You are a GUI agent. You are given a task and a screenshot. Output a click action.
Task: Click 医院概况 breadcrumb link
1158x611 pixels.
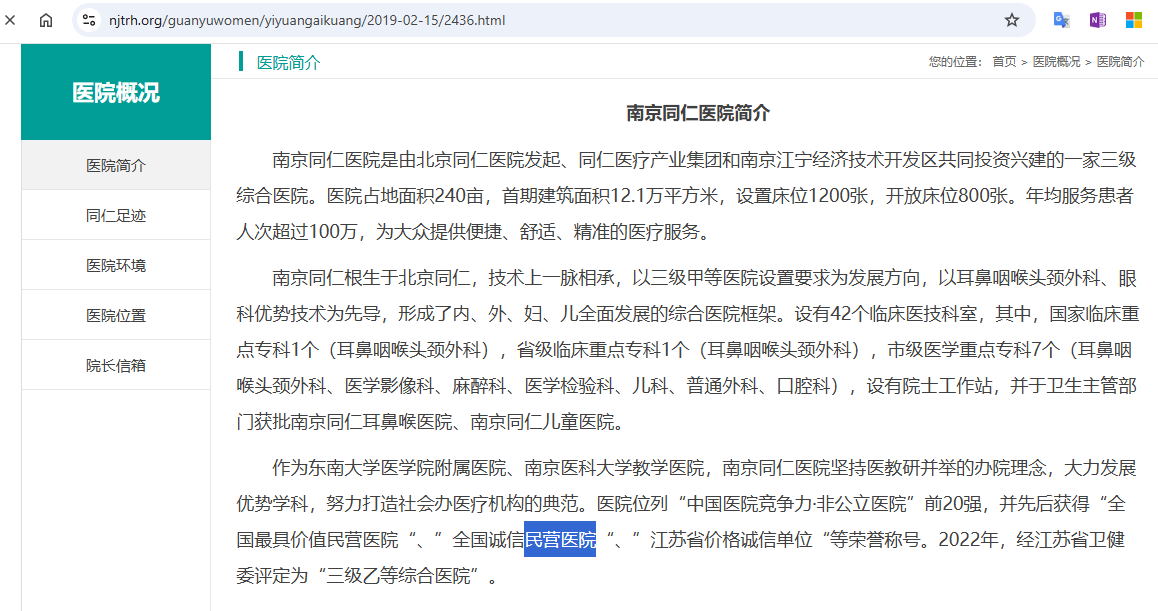(x=1056, y=62)
